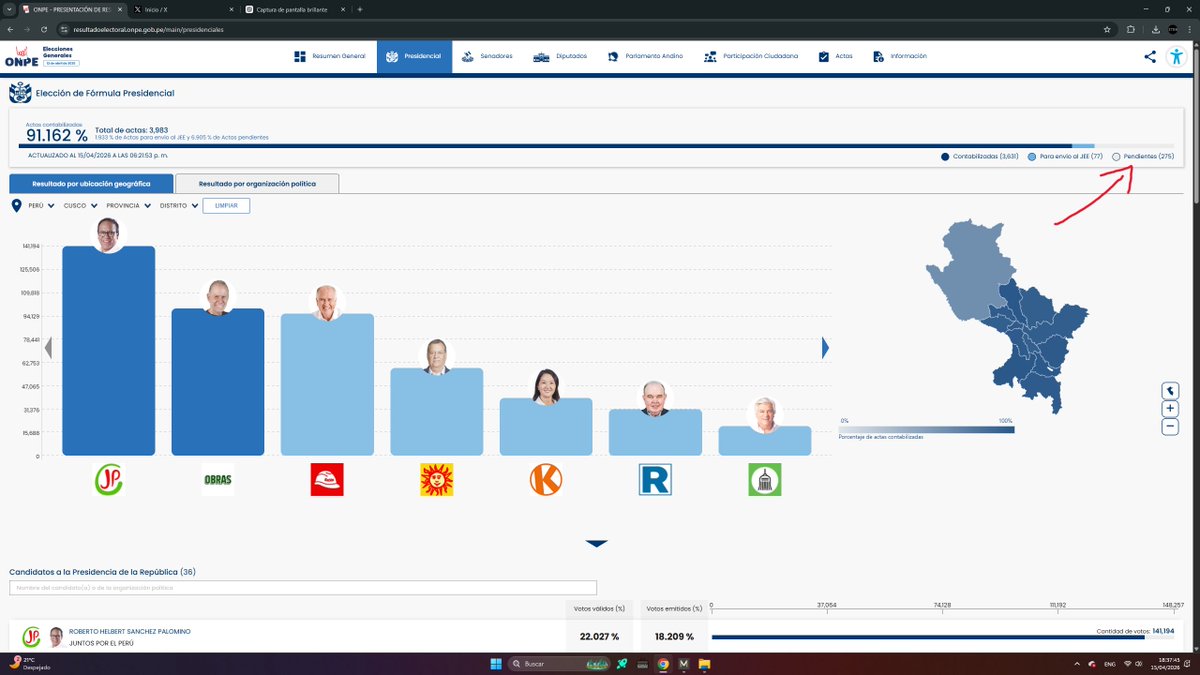Click the orange K party logo
The height and width of the screenshot is (675, 1200).
pyautogui.click(x=546, y=480)
